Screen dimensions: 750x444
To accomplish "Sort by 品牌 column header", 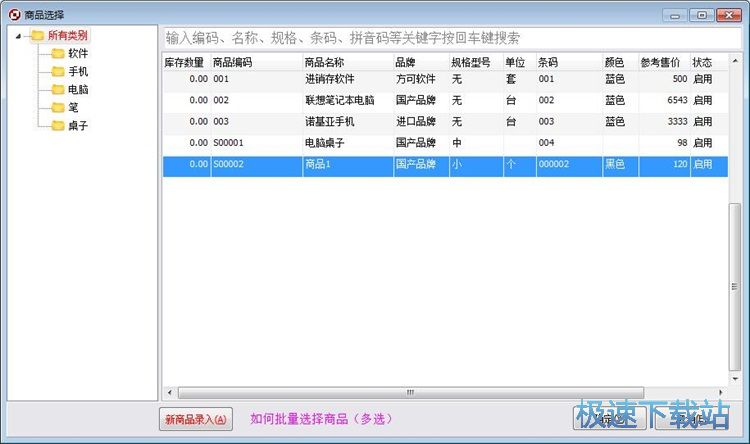I will pos(421,62).
